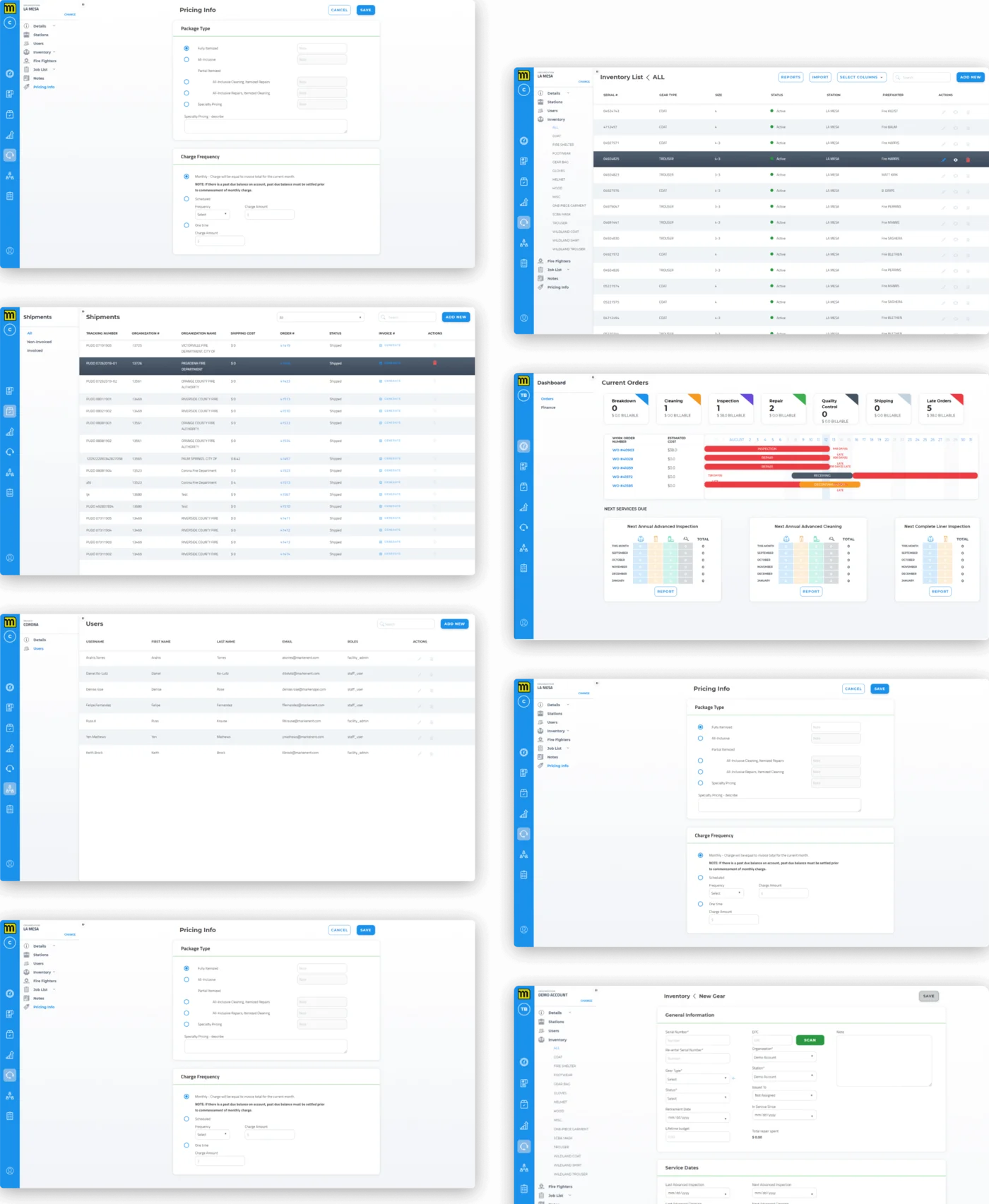
Task: Switch to Finance tab on Dashboard
Action: 548,407
